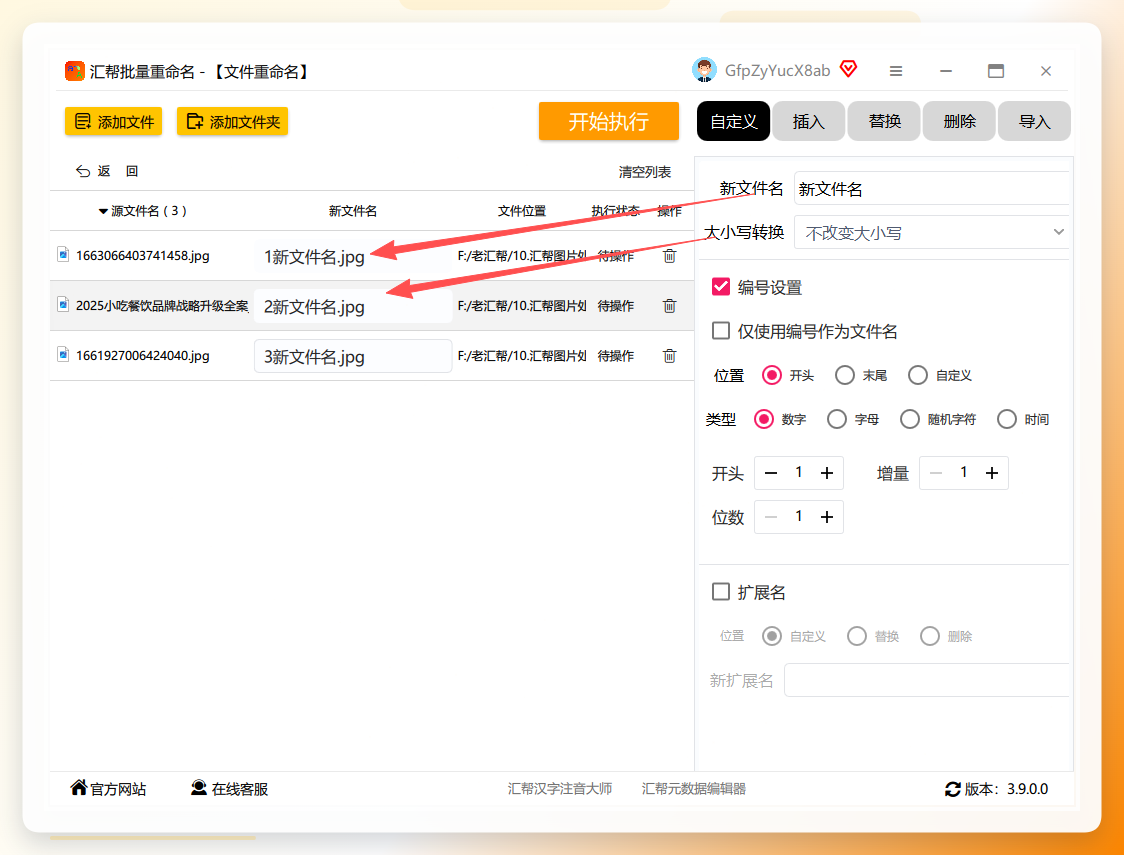Delete the 1661927006424040.jpg row with trash icon
Screen dimensions: 1124x855
pos(669,355)
